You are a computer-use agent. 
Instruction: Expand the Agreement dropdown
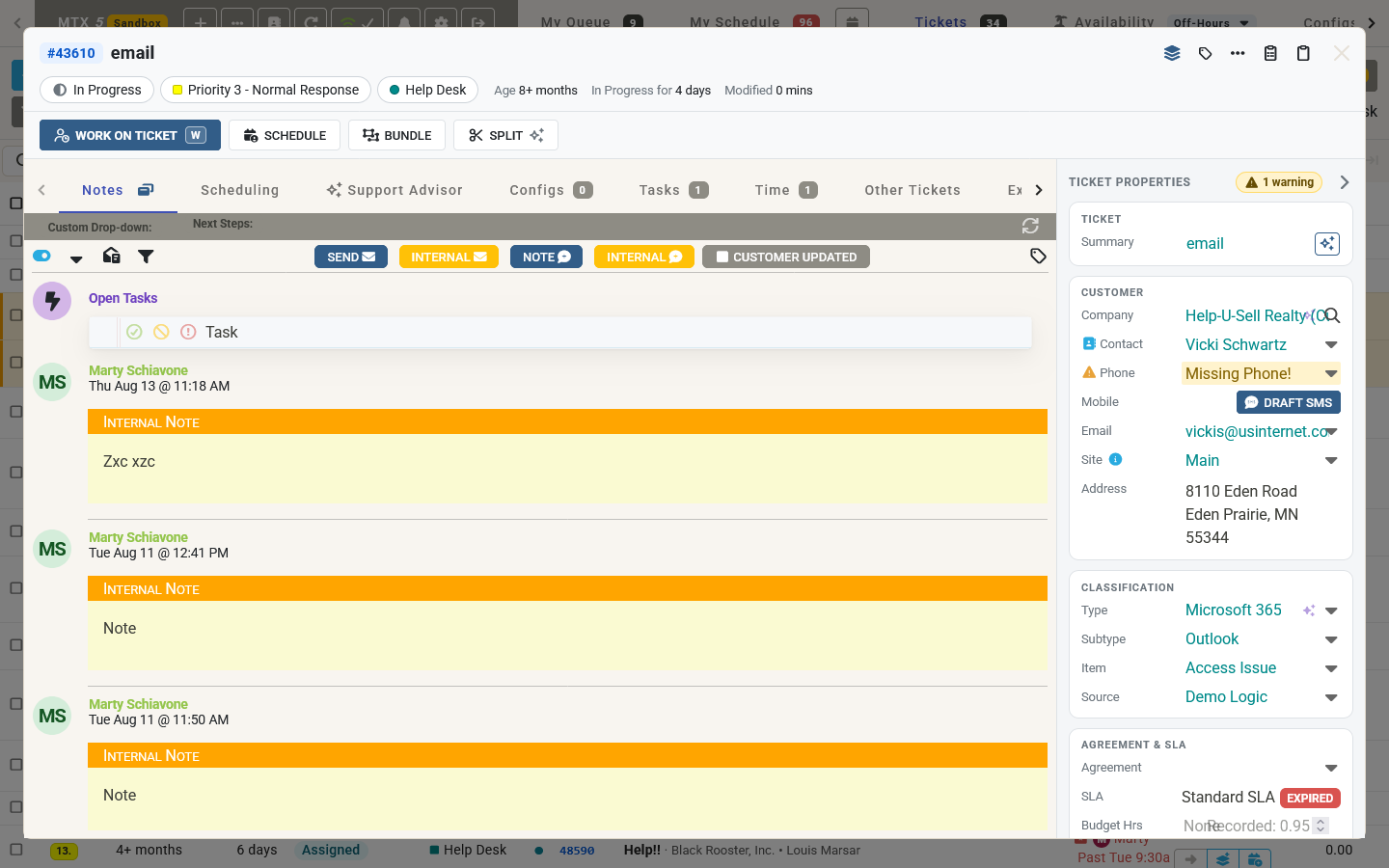click(1331, 768)
